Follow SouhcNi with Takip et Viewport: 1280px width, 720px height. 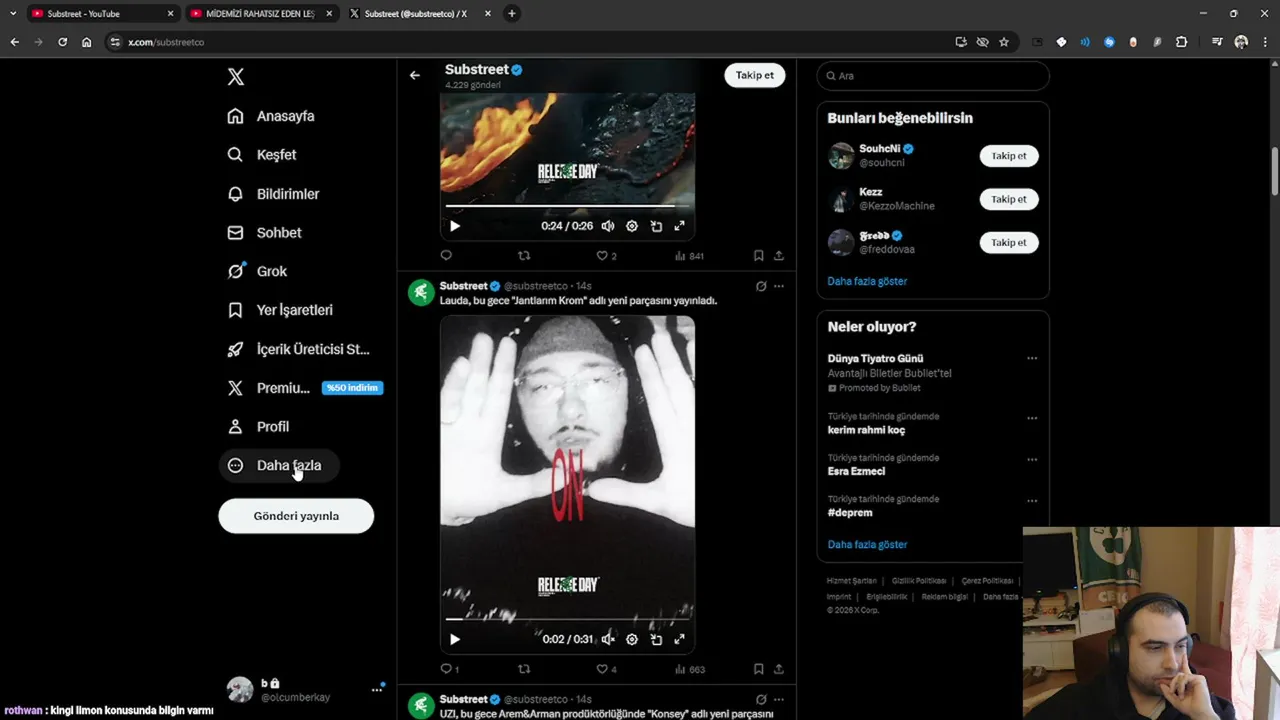click(x=1009, y=156)
